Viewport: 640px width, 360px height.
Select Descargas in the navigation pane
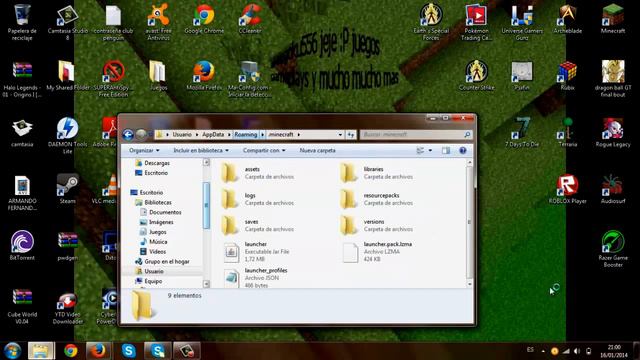[x=152, y=163]
